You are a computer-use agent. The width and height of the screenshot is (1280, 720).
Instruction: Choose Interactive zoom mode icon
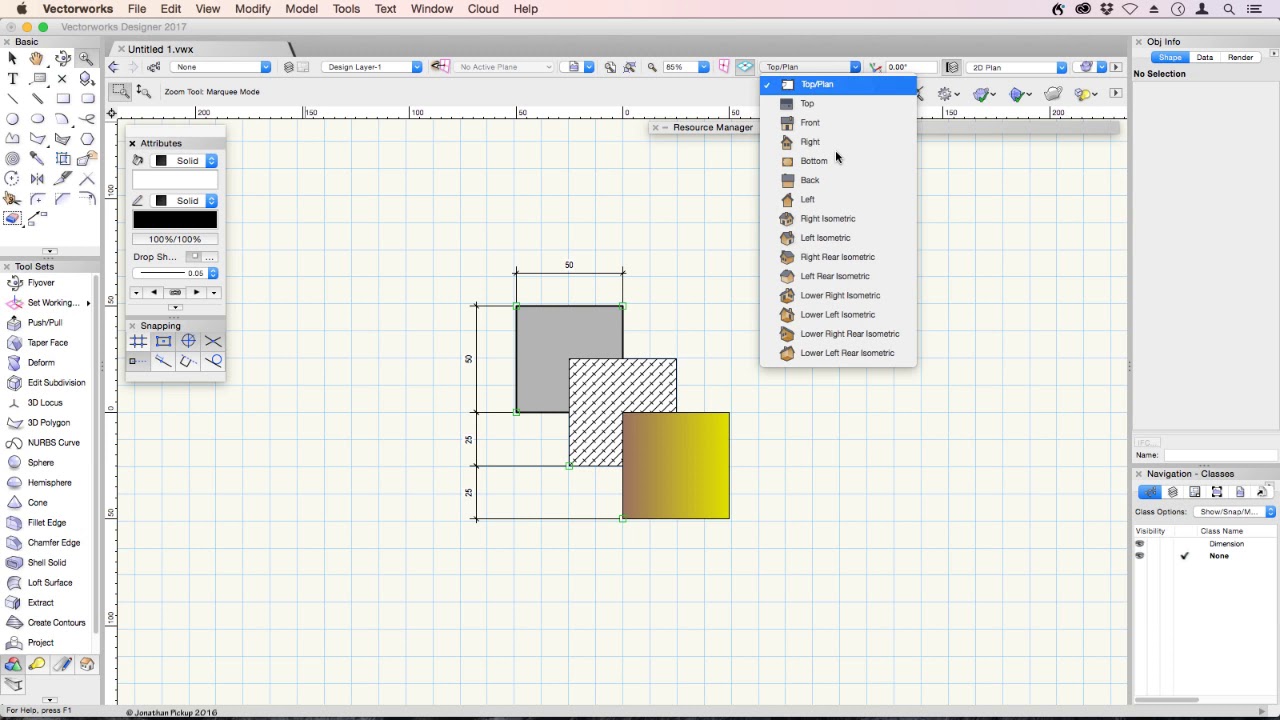(144, 91)
